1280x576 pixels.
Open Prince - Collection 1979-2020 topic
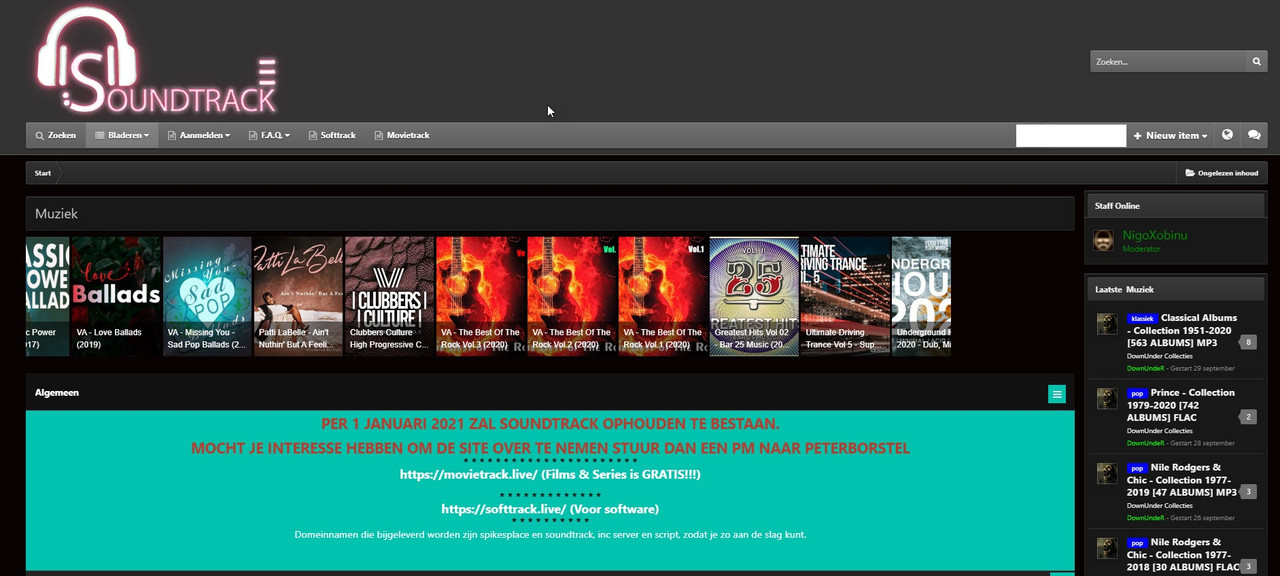click(x=1181, y=405)
